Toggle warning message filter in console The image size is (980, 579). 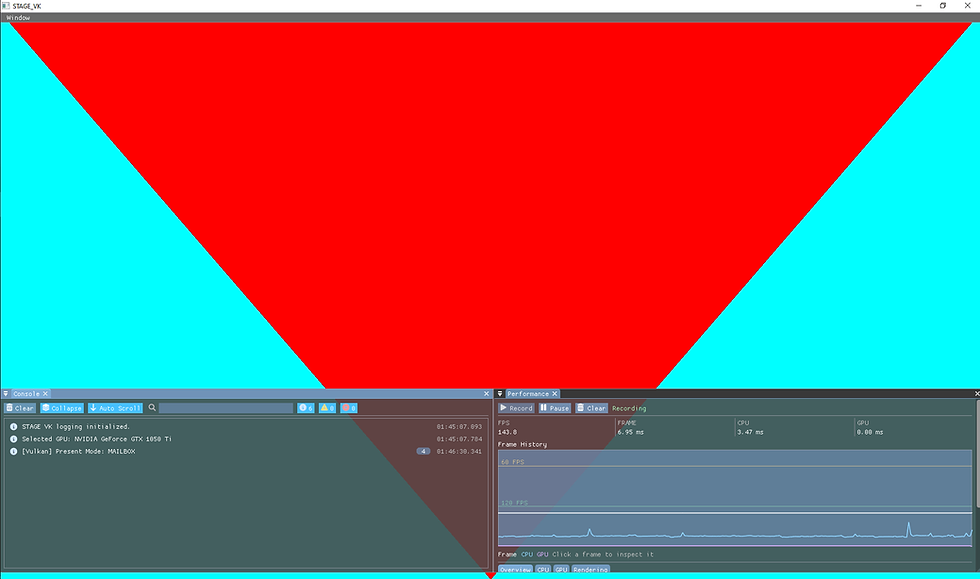327,408
